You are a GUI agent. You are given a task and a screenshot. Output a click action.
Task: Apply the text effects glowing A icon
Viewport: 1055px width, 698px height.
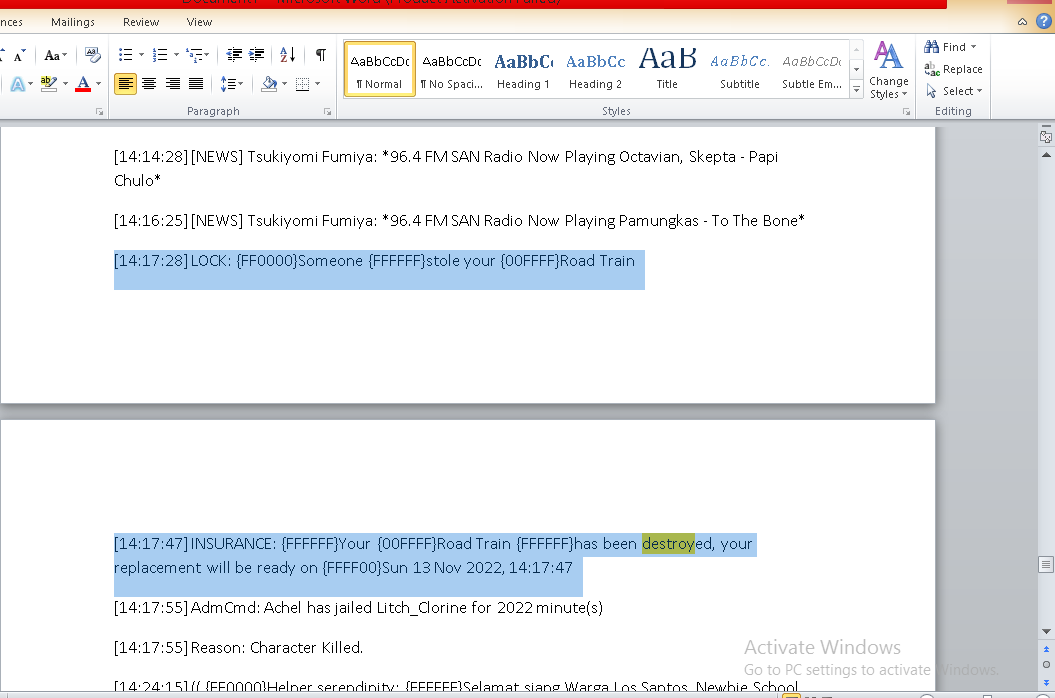pyautogui.click(x=17, y=84)
